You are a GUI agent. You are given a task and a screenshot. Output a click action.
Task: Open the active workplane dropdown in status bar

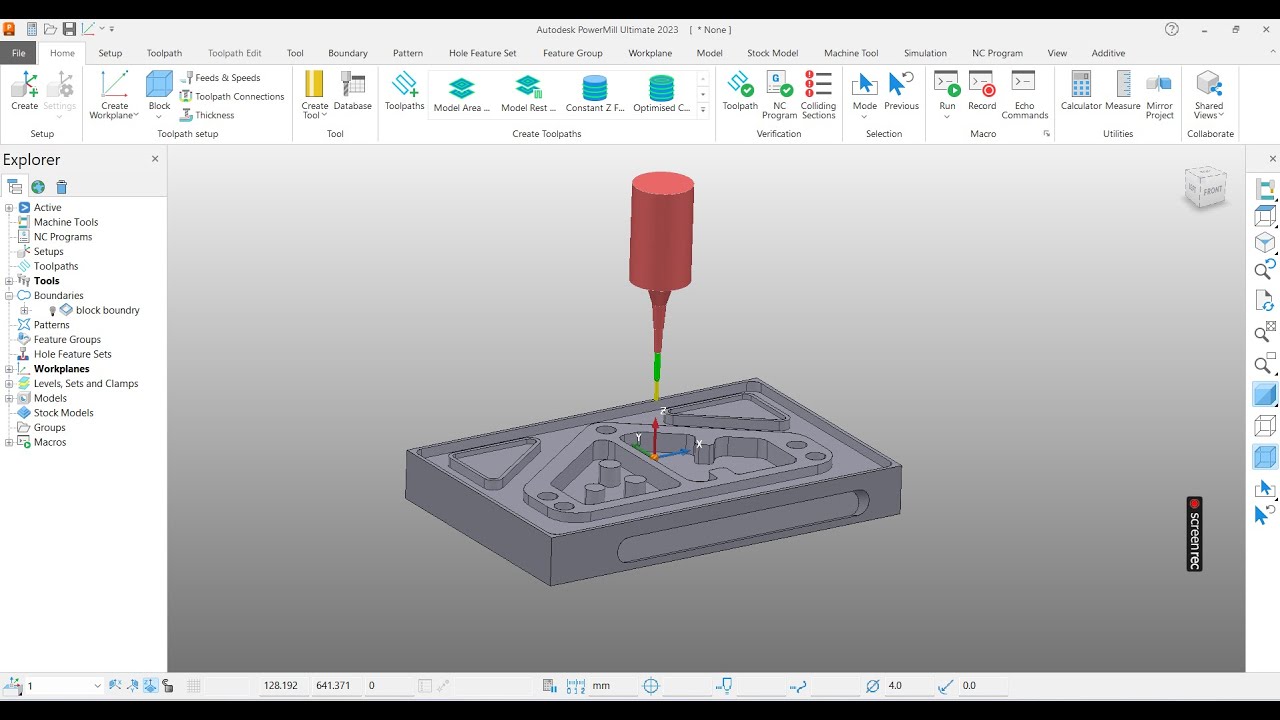click(97, 686)
